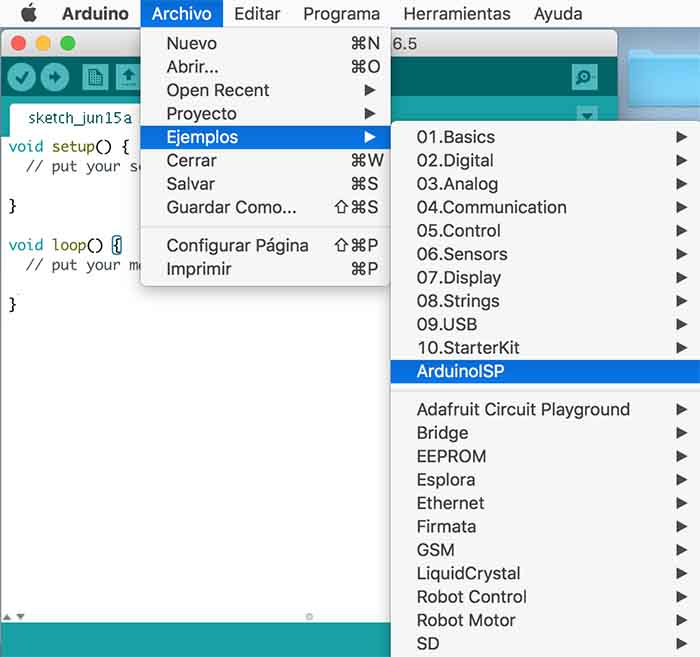Open the ArduinoISP example
Screen dimensions: 700x657
(x=545, y=371)
